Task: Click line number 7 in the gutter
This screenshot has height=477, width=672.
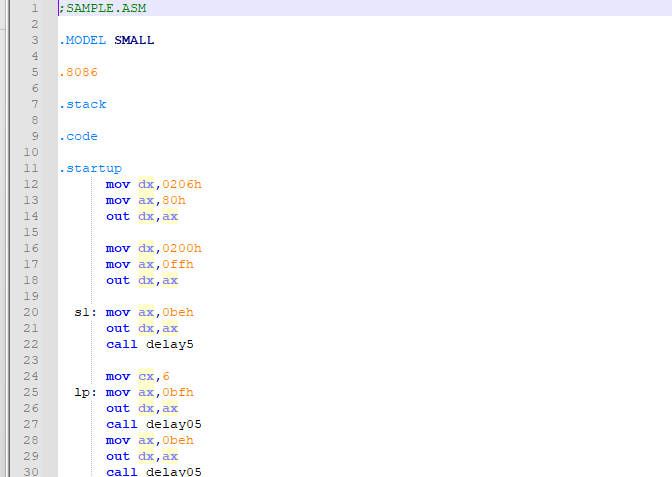Action: coord(35,104)
